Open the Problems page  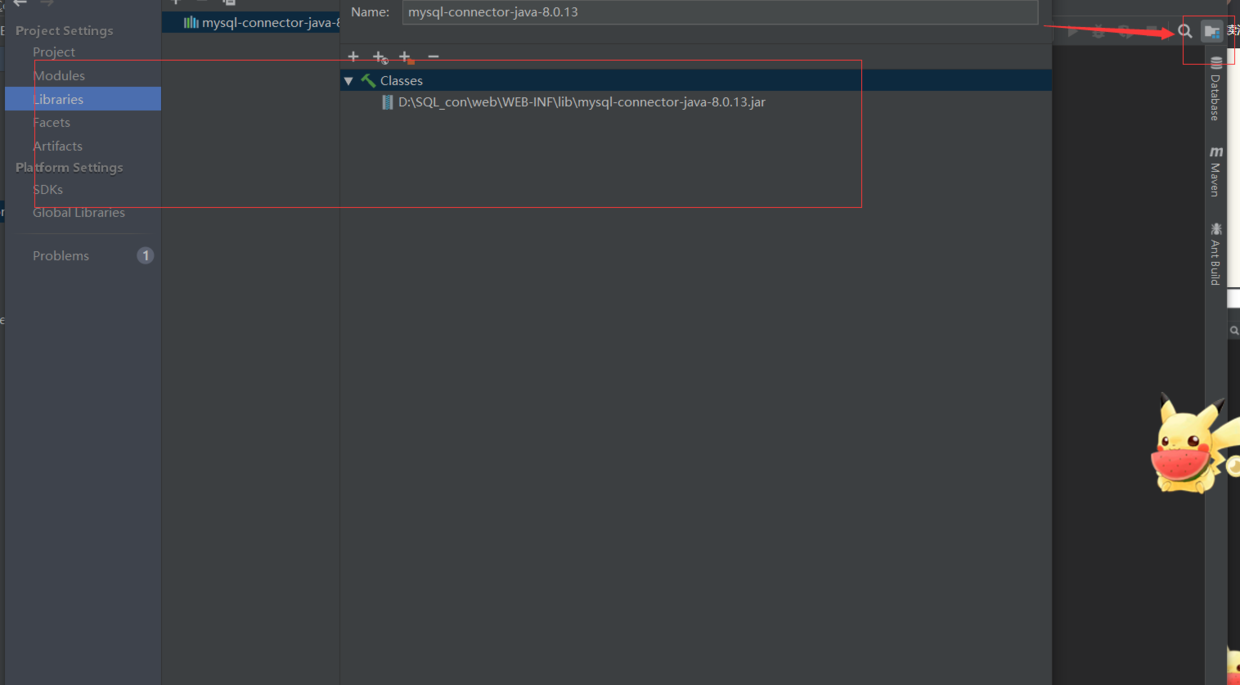point(61,256)
